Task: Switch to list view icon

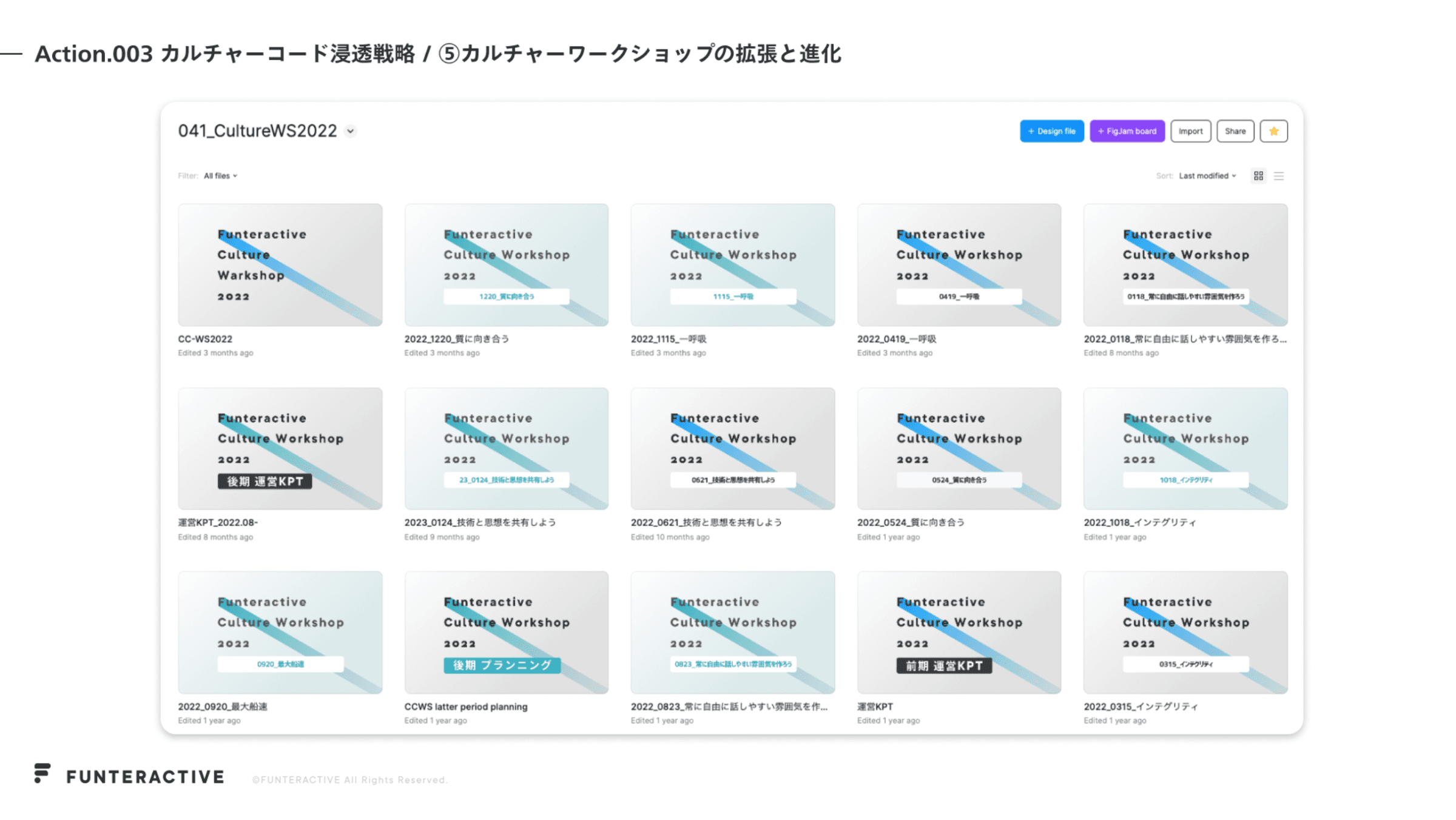Action: click(x=1279, y=176)
